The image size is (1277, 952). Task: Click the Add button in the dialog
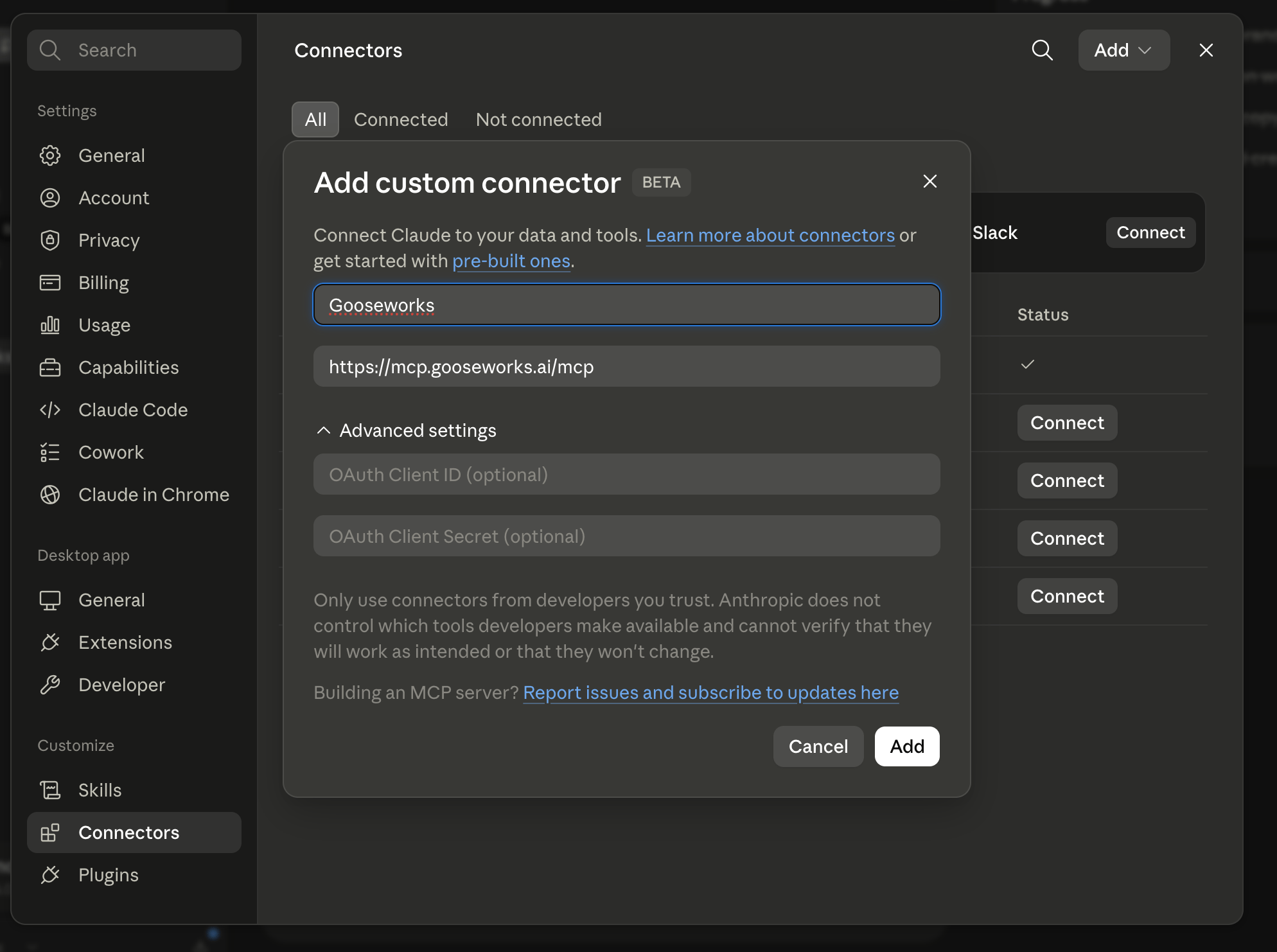click(x=907, y=746)
